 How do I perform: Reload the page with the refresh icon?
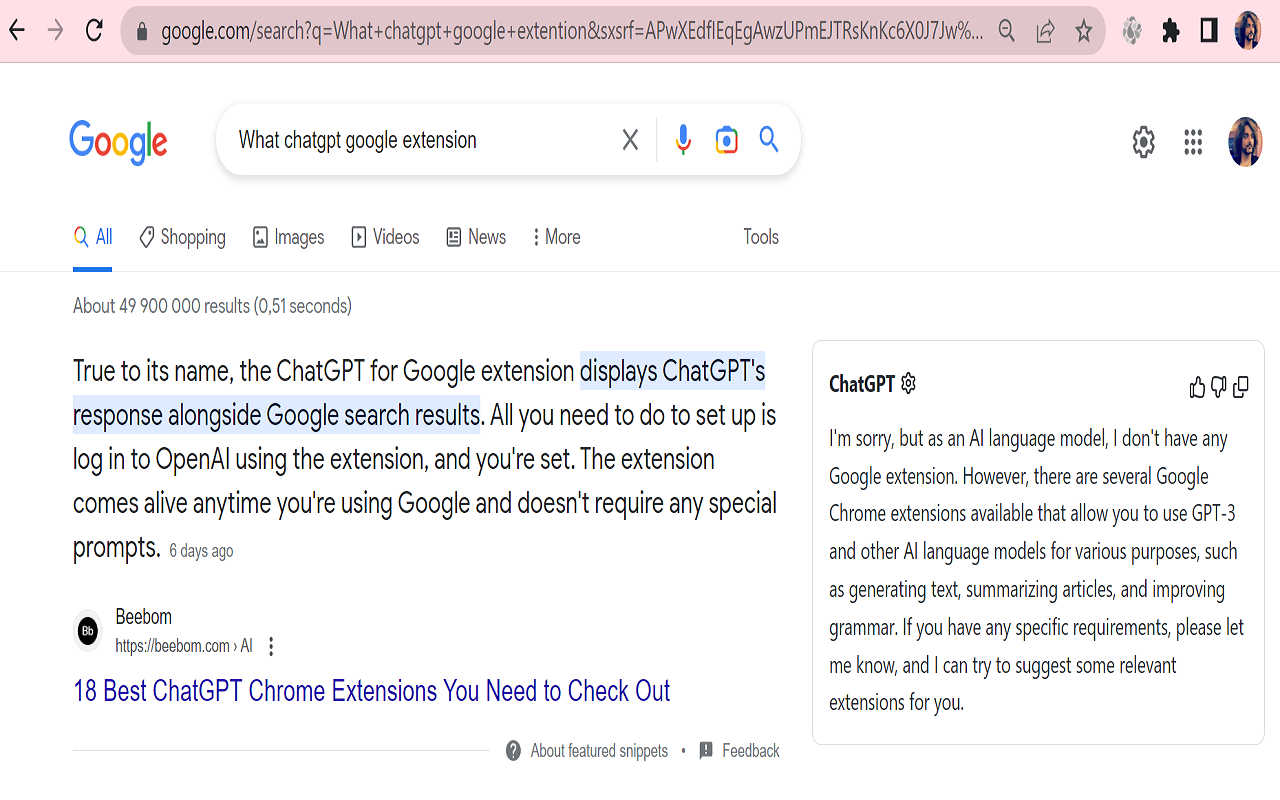click(x=94, y=31)
